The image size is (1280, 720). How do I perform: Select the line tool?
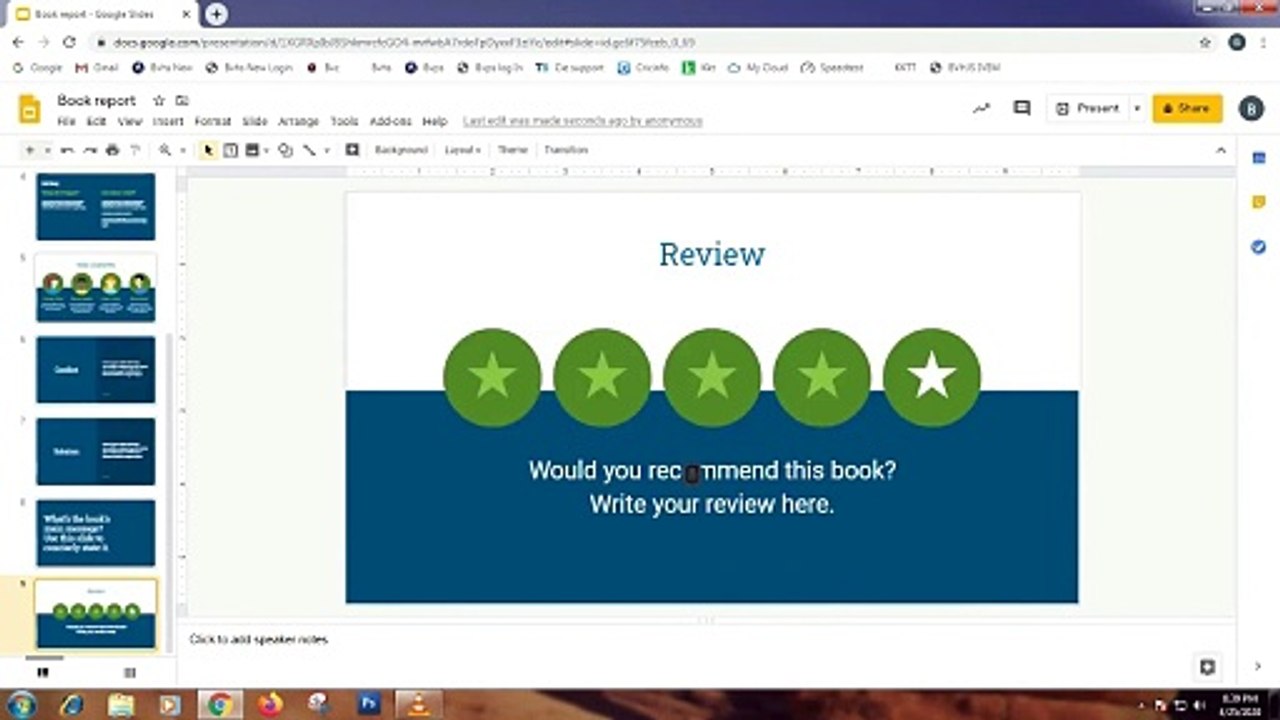(x=309, y=150)
